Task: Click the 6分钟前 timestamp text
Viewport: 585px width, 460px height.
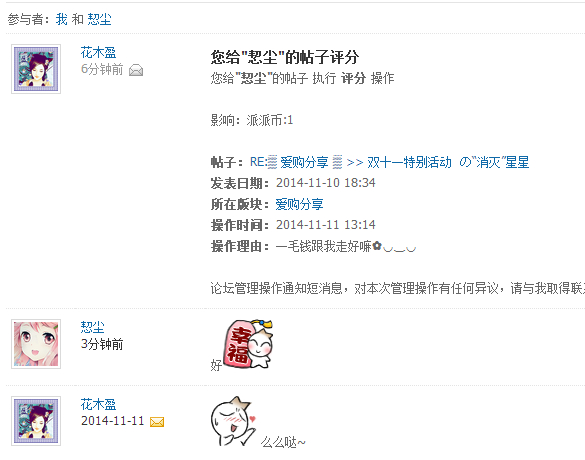Action: coord(102,69)
